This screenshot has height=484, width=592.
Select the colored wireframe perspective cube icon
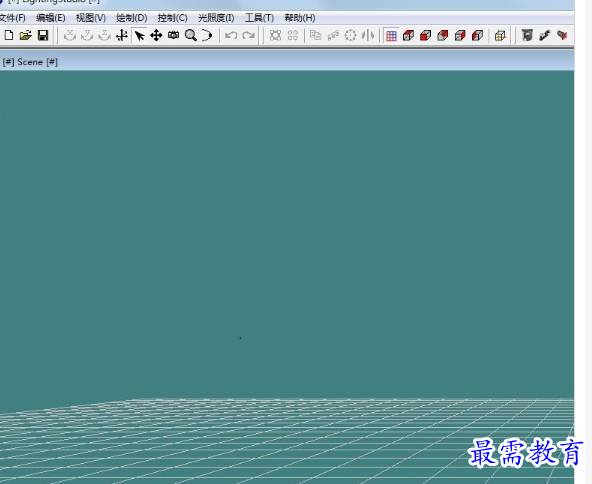coord(500,35)
